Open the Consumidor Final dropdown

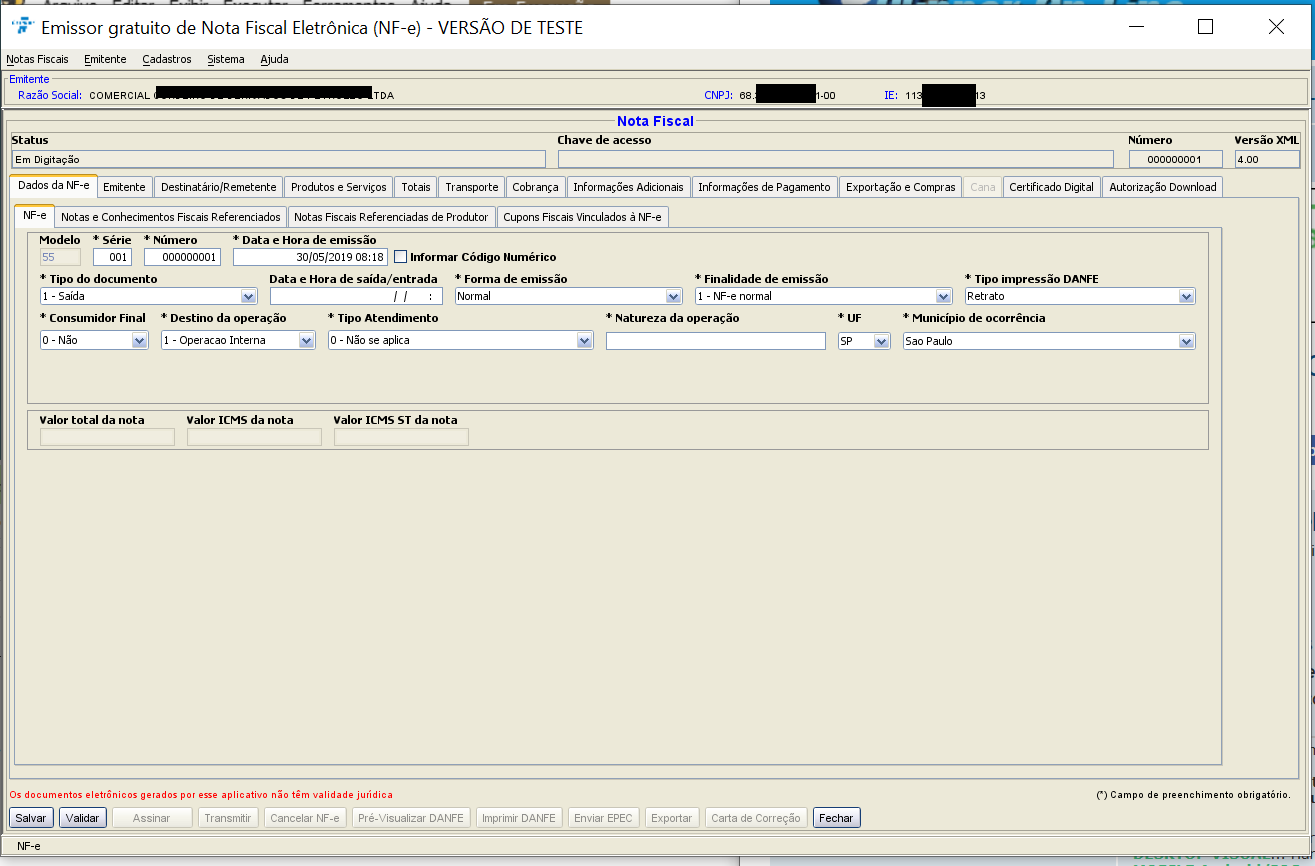[x=139, y=341]
